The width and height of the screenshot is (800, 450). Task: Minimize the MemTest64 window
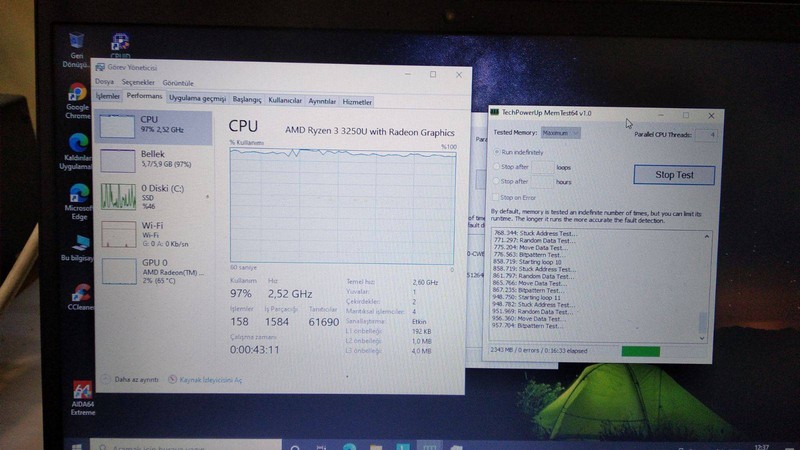click(x=661, y=115)
